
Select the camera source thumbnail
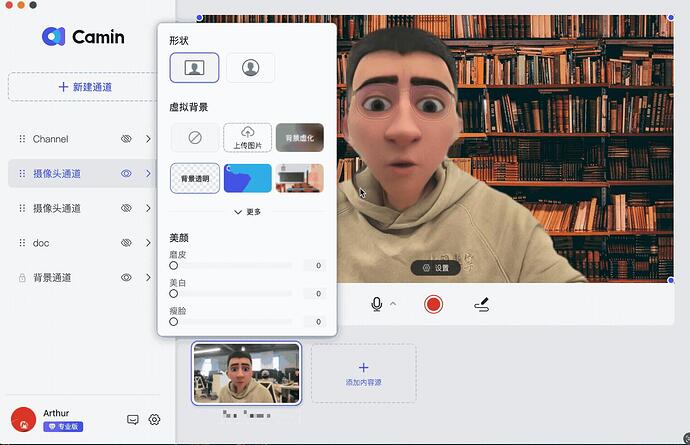[x=246, y=373]
